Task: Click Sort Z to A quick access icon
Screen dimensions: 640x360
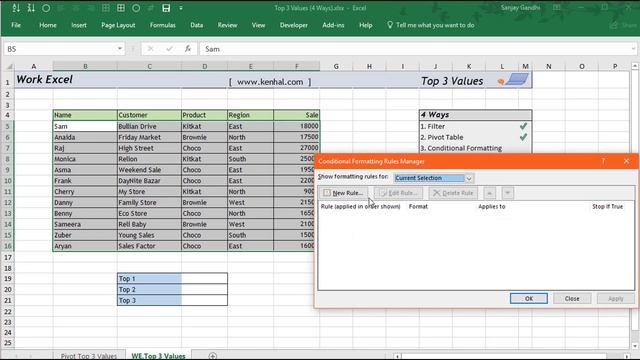Action: 31,8
